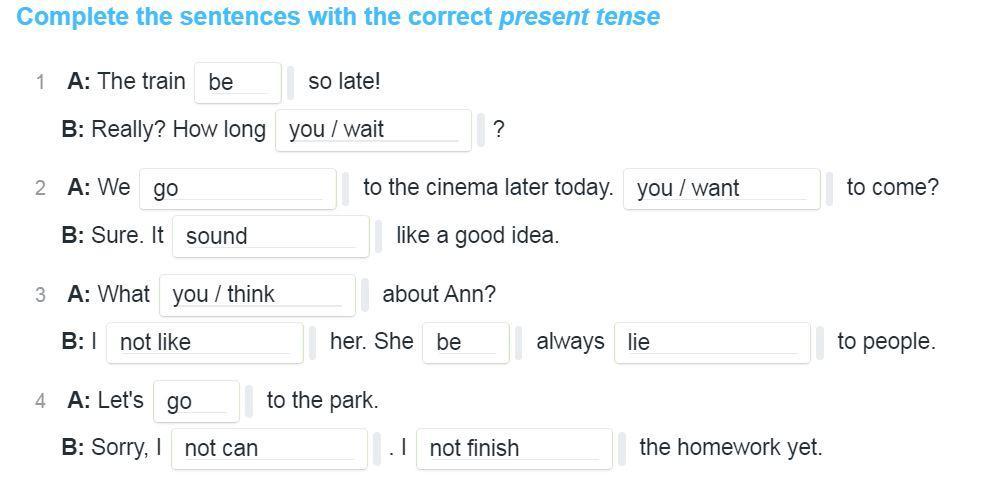Click the gray marker beside 'lie' field
The width and height of the screenshot is (992, 478).
820,342
